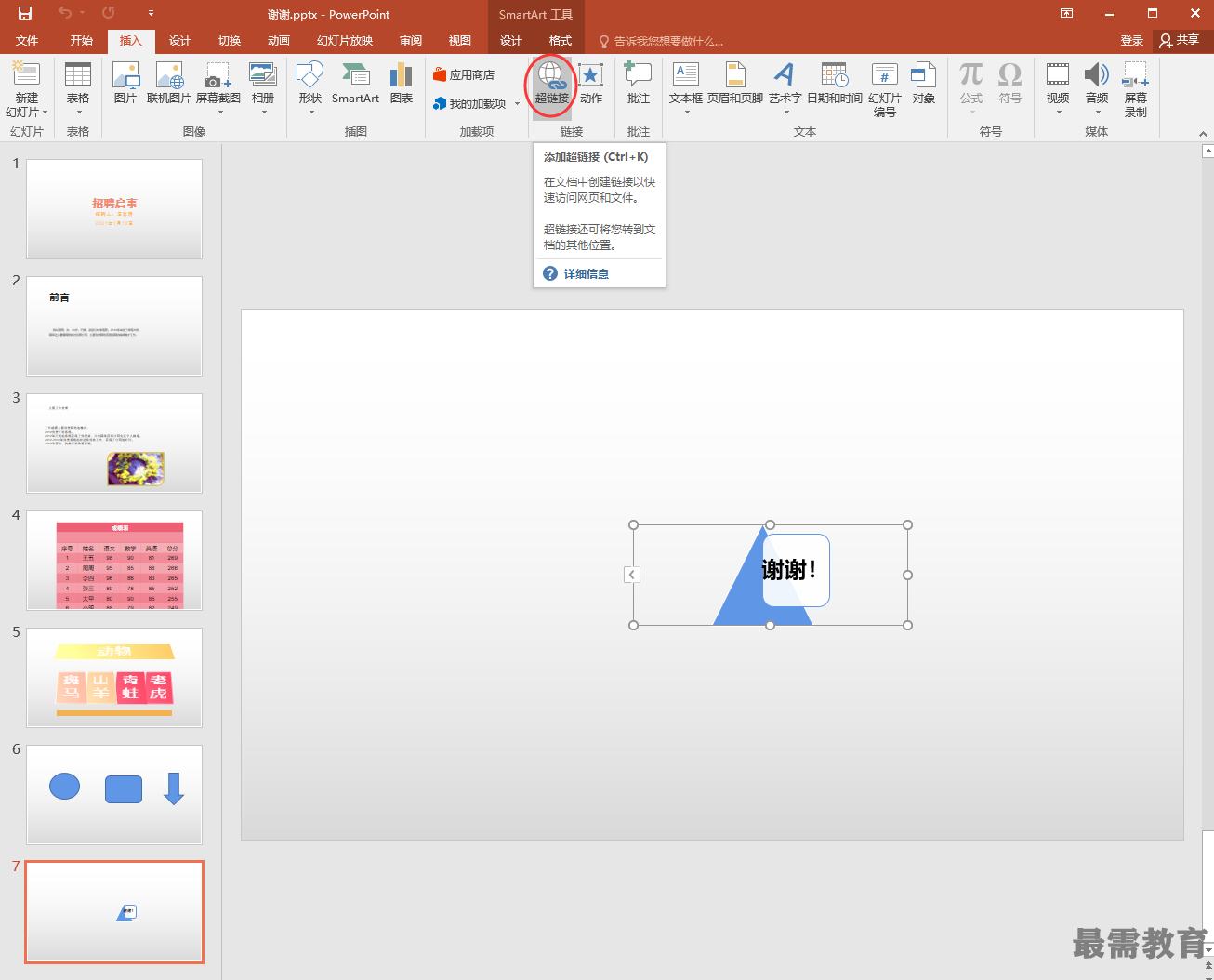The image size is (1214, 980).
Task: Click the 共享 share button
Action: tap(1180, 41)
